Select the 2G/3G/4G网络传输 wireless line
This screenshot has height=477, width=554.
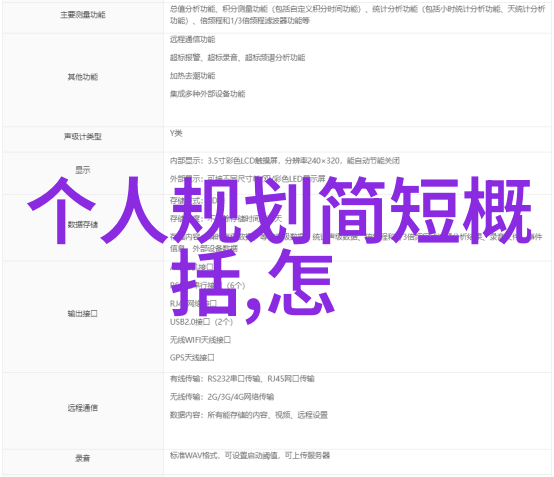222,397
